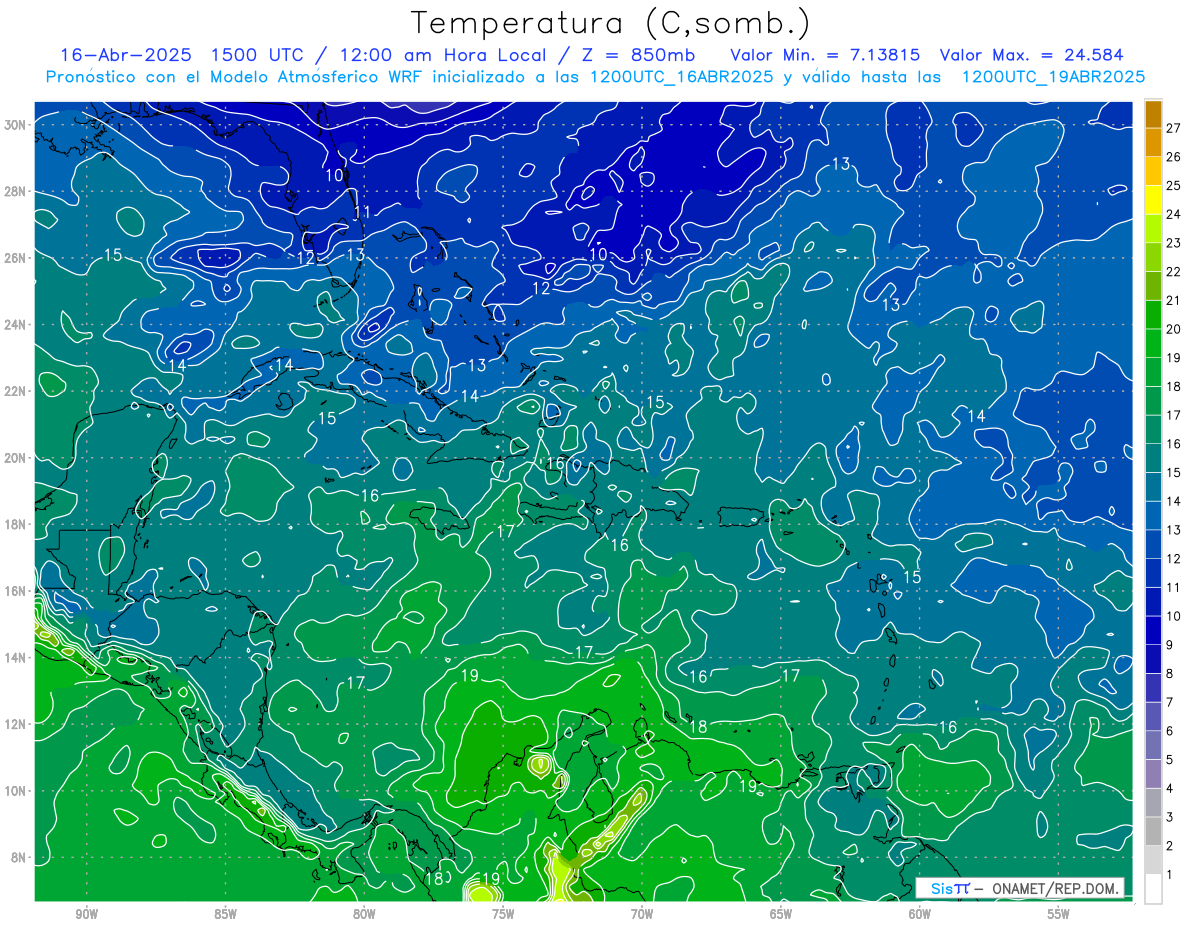Click the latitude label "20N"

(x=15, y=458)
